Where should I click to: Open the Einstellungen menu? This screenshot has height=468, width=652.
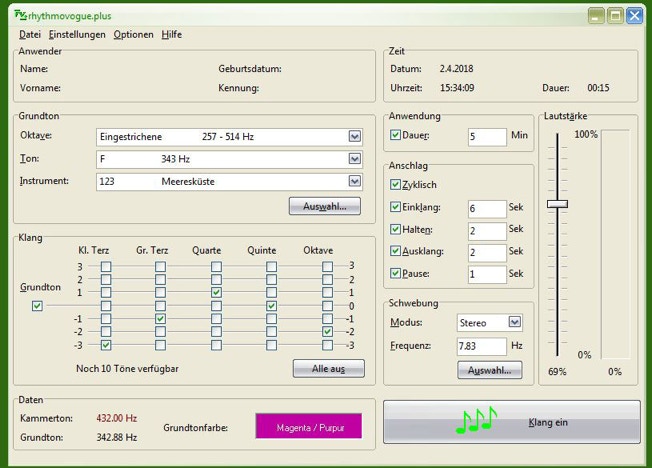click(x=77, y=35)
